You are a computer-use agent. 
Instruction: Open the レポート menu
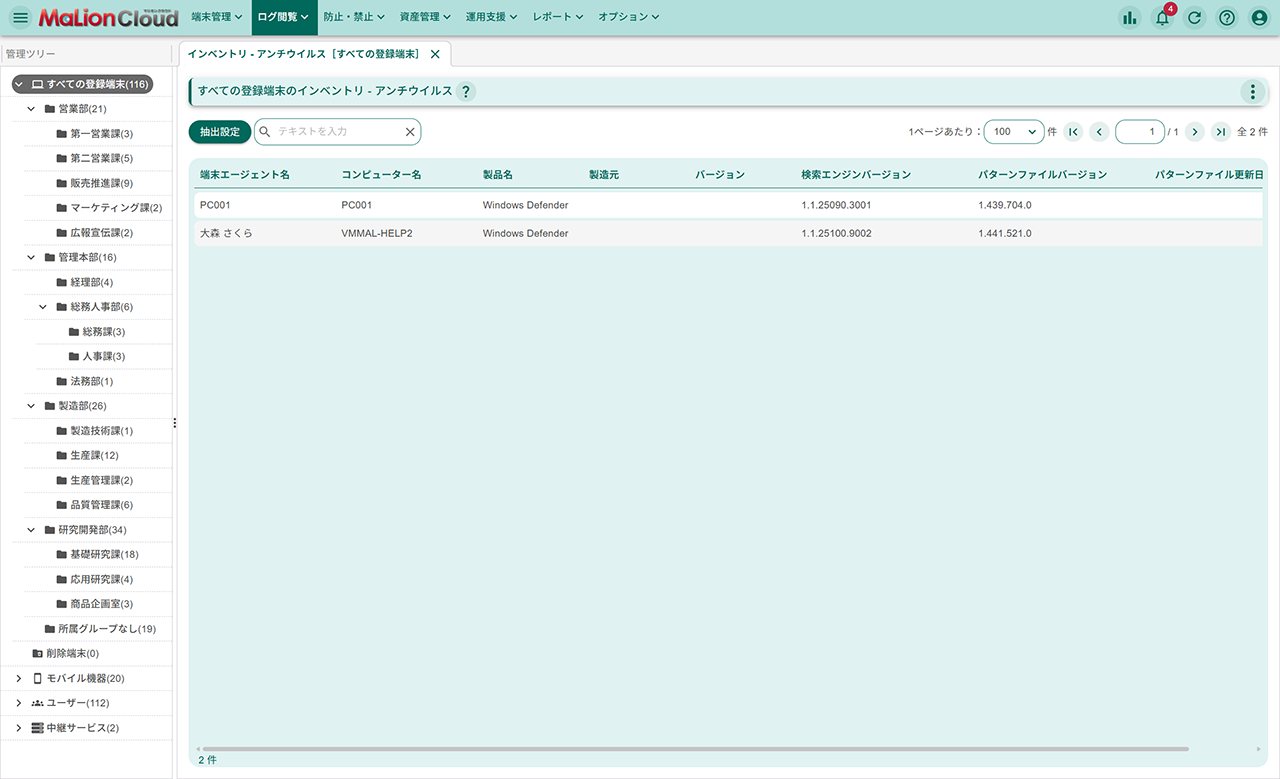coord(559,17)
